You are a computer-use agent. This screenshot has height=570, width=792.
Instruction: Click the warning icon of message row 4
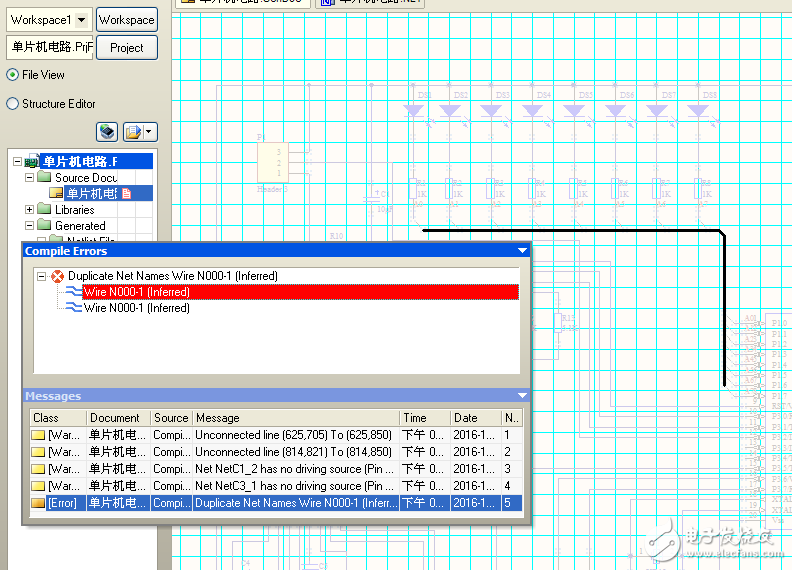click(38, 486)
